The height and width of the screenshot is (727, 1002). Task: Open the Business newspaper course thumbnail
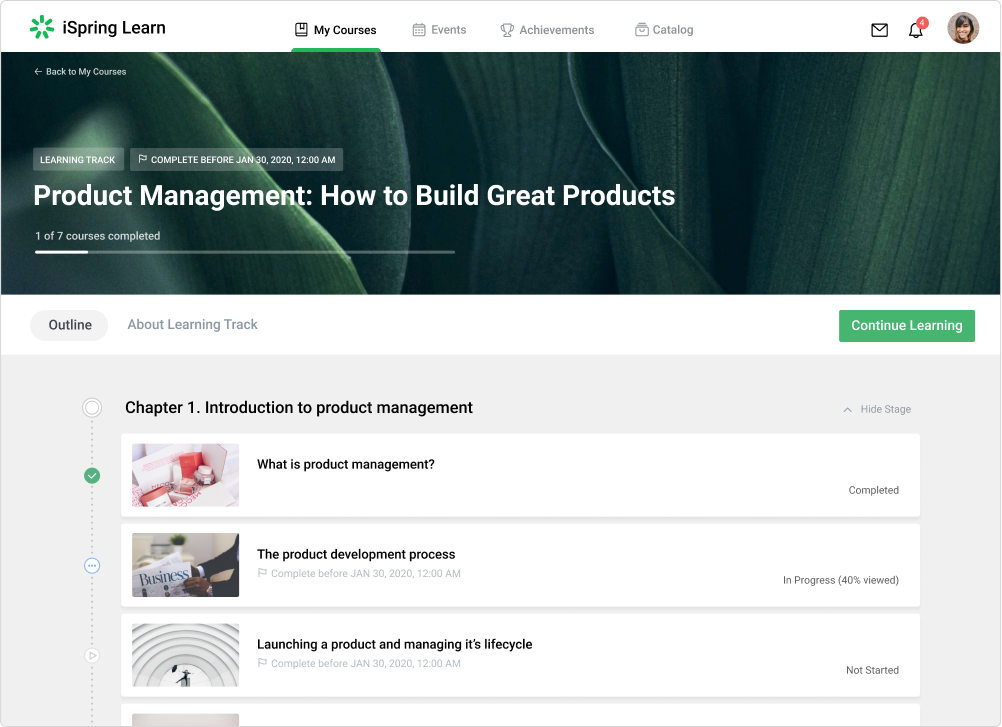[185, 565]
